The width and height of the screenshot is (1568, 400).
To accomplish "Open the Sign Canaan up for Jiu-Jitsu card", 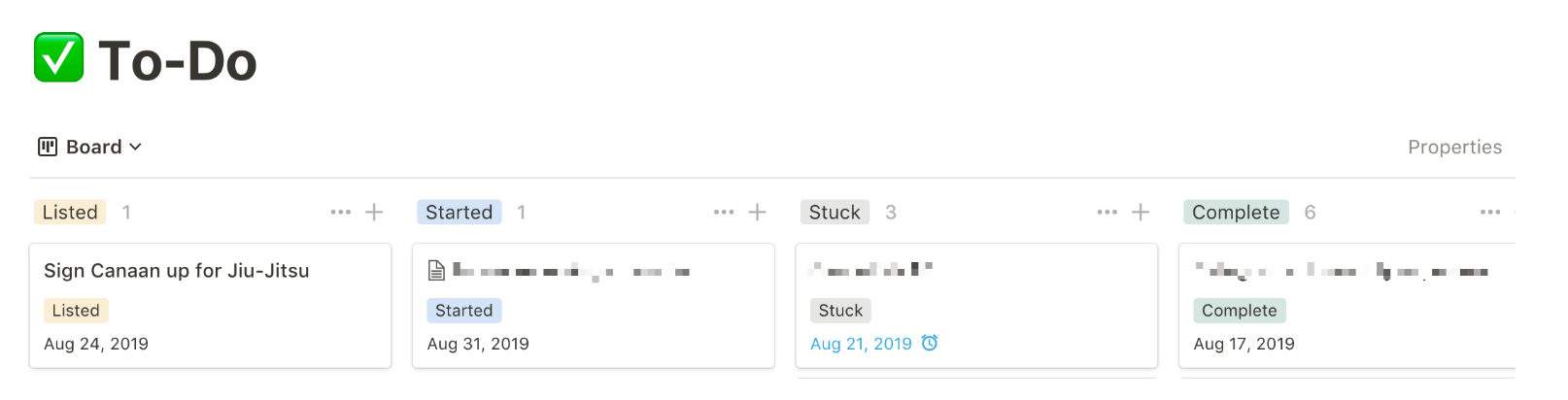I will pyautogui.click(x=210, y=306).
